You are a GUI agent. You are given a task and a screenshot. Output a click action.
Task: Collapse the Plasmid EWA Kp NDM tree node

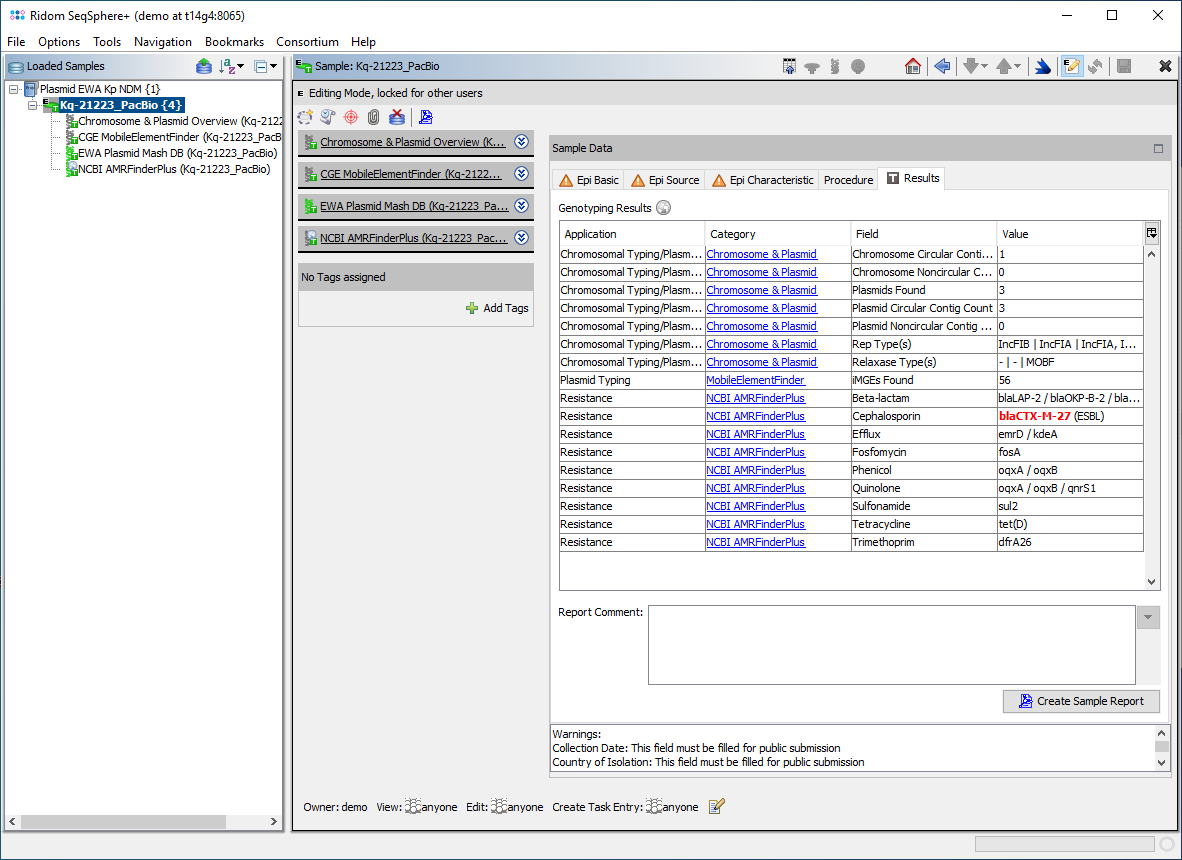tap(14, 89)
